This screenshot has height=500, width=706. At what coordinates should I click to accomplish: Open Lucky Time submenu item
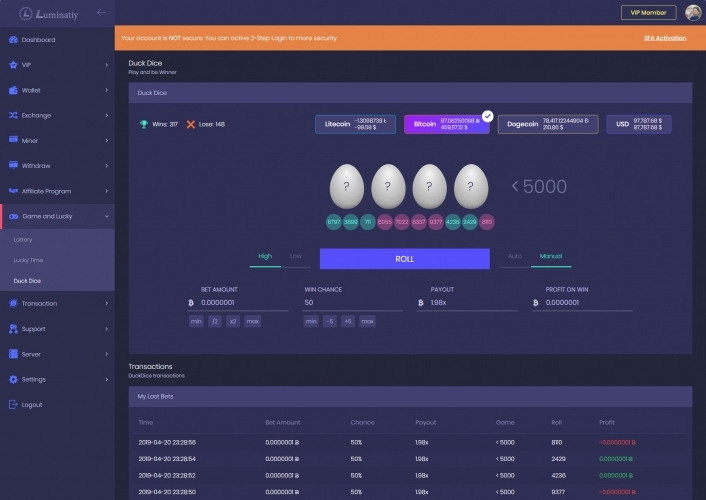tap(28, 260)
